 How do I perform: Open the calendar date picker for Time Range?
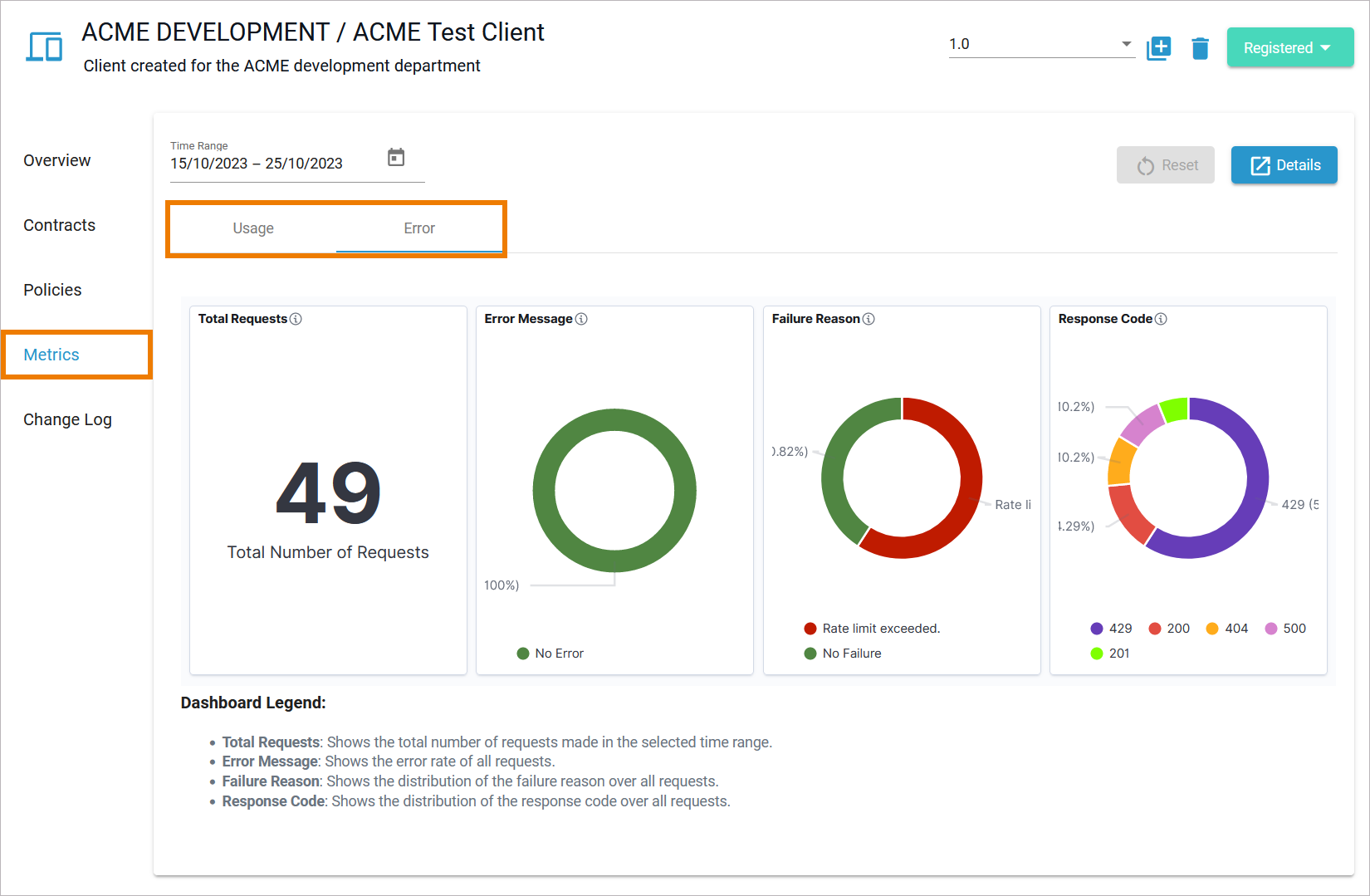coord(396,156)
